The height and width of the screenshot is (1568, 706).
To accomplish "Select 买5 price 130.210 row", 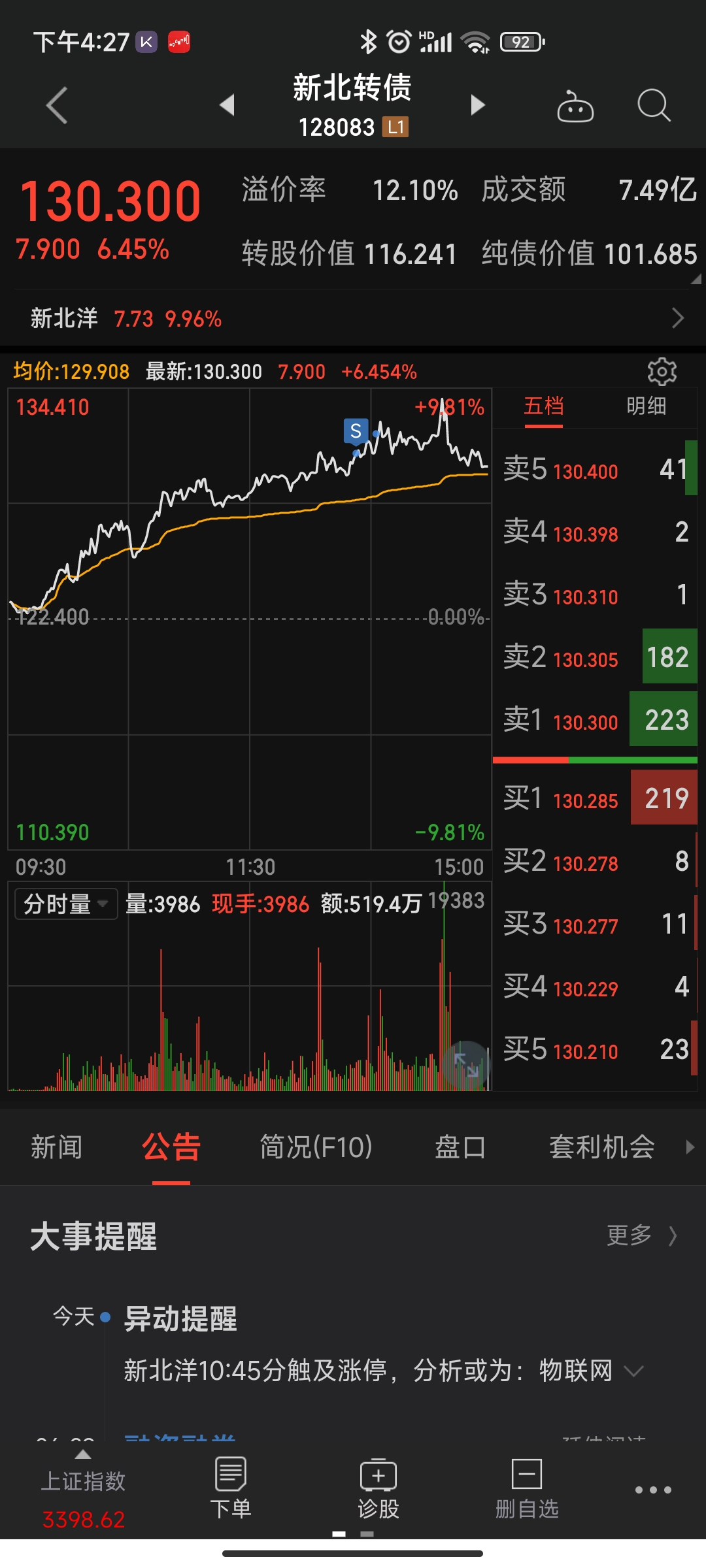I will point(595,1049).
